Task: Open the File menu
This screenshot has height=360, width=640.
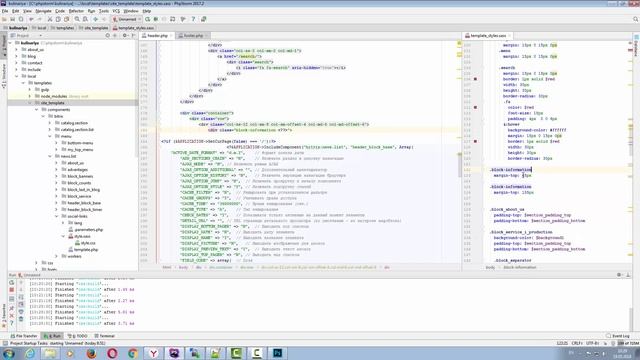Action: 5,11
